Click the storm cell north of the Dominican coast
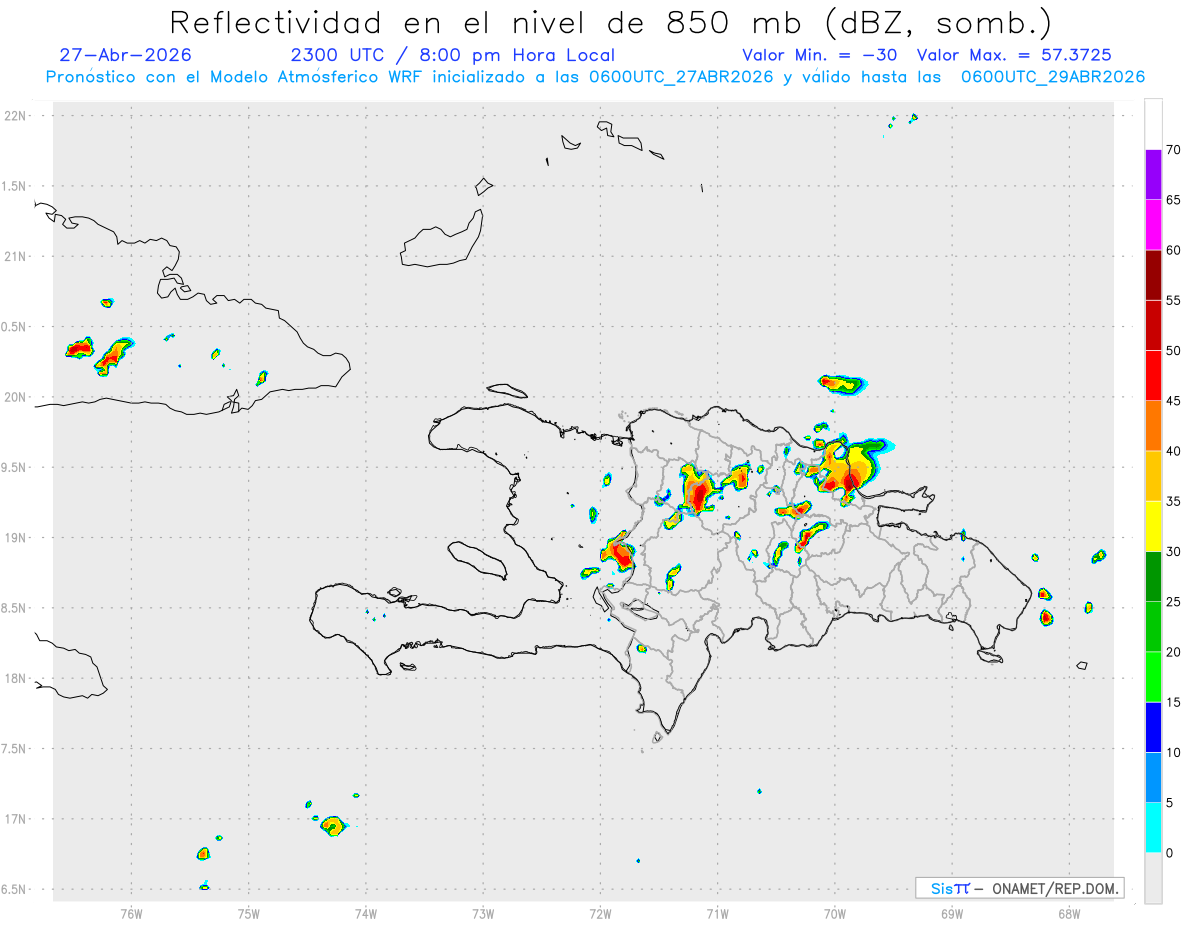Screen dimensions: 1200x927 pyautogui.click(x=842, y=383)
